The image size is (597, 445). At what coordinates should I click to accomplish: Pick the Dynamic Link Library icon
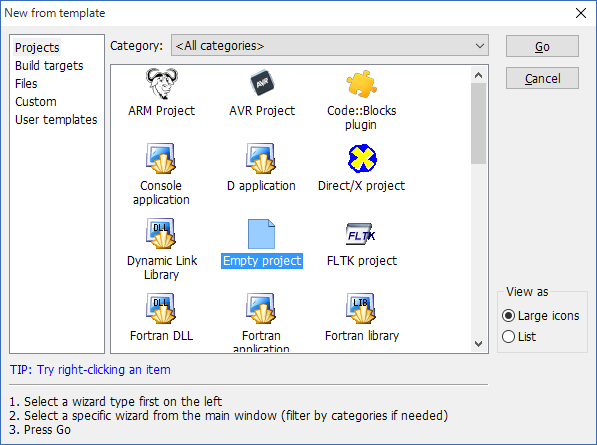coord(161,233)
